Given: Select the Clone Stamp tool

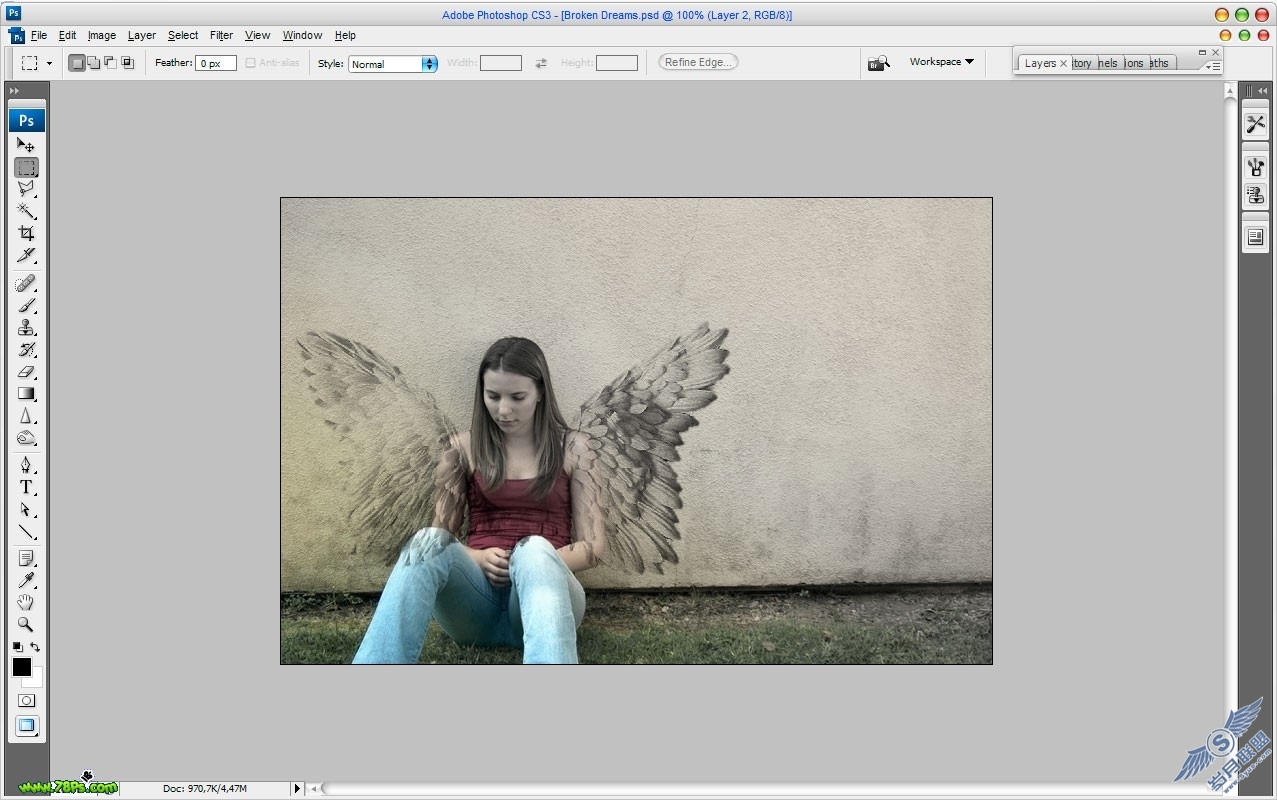Looking at the screenshot, I should (26, 327).
